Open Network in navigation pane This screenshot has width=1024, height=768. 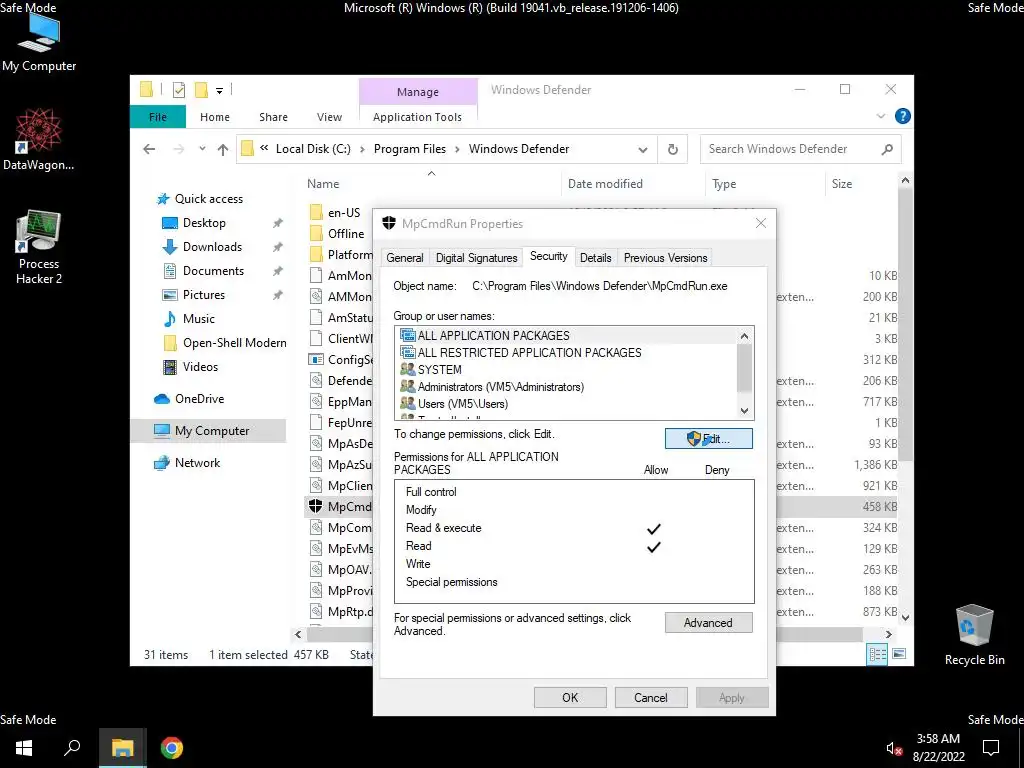tap(197, 463)
